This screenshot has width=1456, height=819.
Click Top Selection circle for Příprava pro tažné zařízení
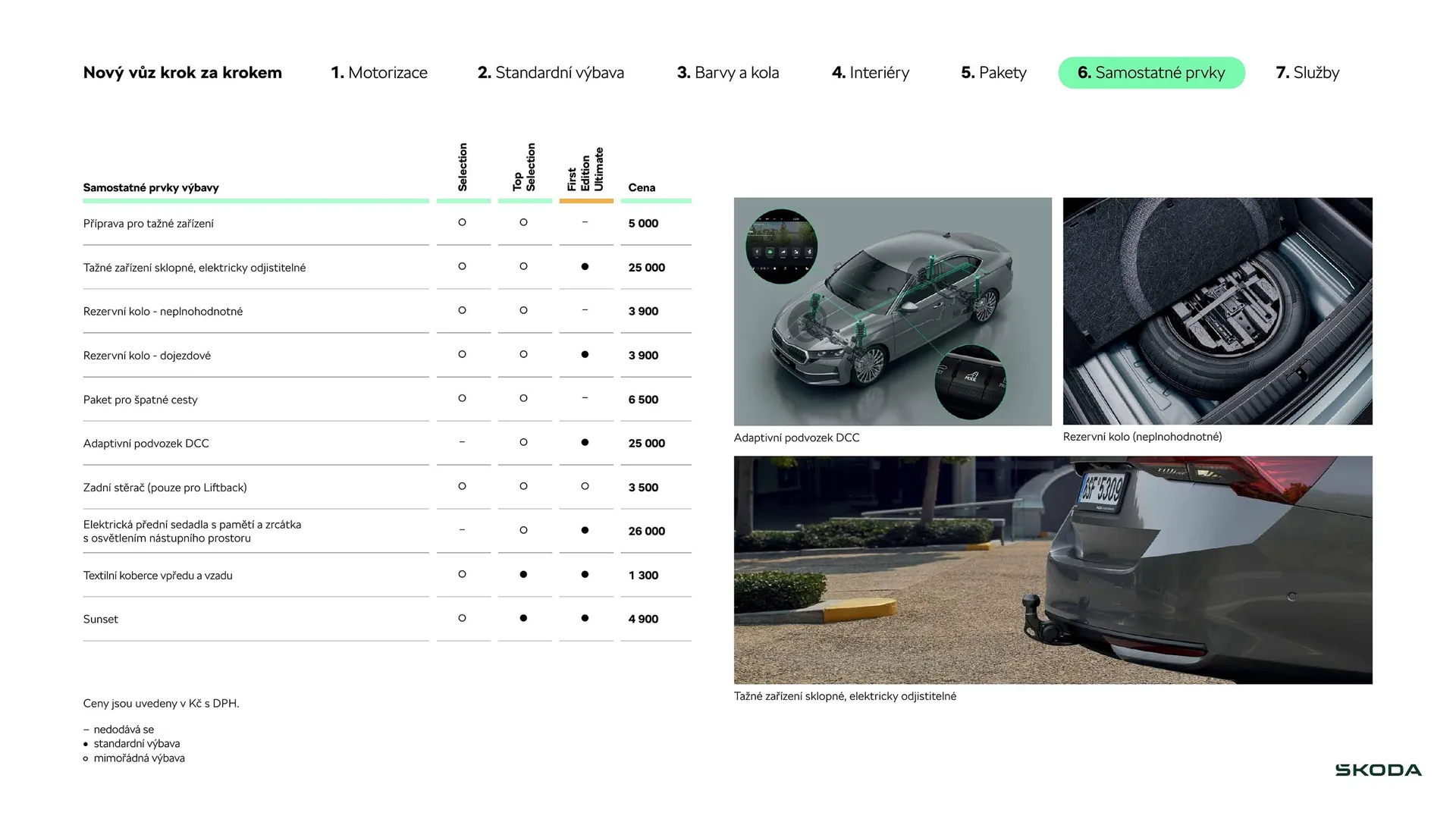tap(524, 222)
